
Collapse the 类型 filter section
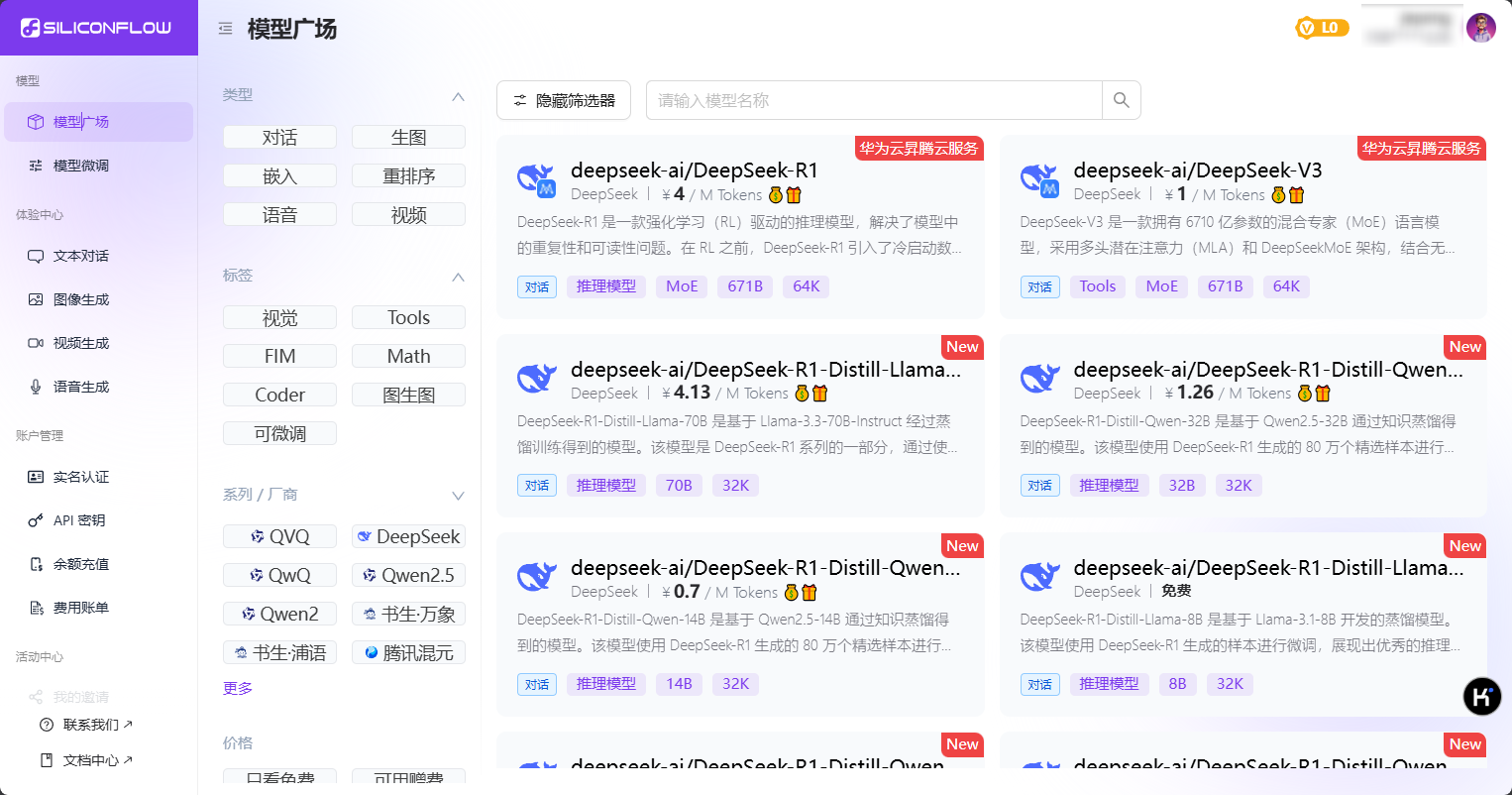point(458,96)
